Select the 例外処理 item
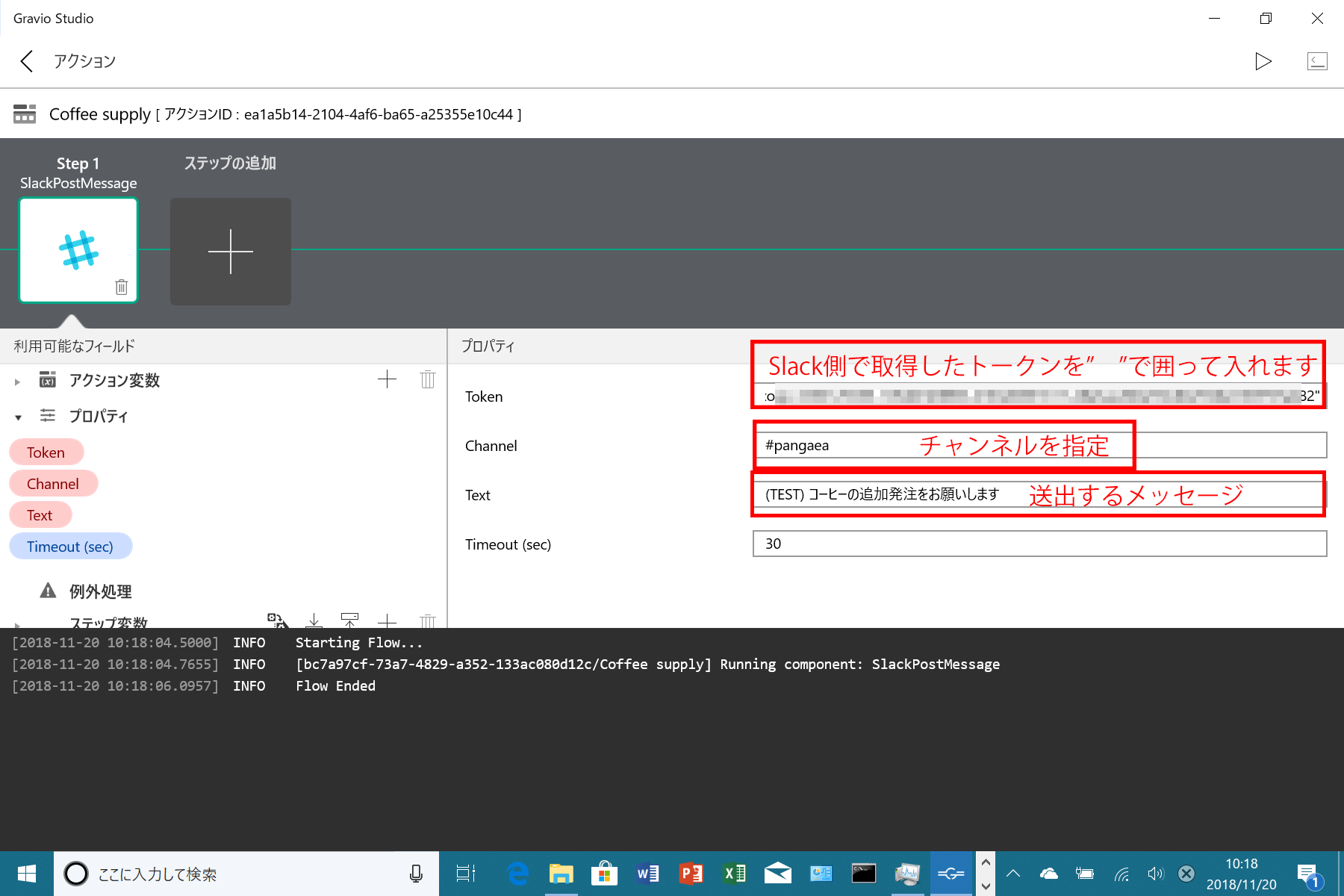The height and width of the screenshot is (896, 1344). (x=100, y=591)
